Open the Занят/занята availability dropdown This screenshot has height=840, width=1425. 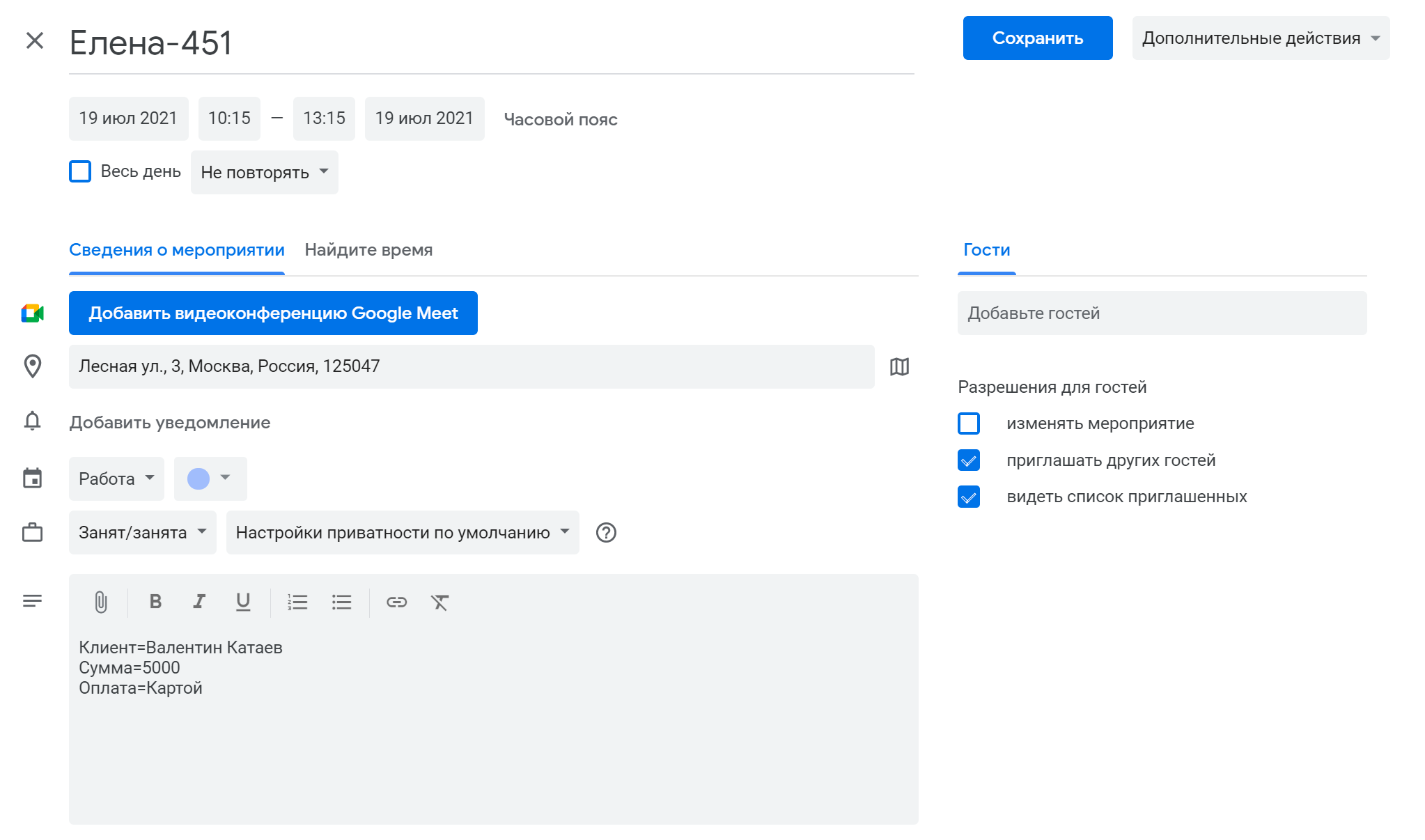[x=143, y=533]
